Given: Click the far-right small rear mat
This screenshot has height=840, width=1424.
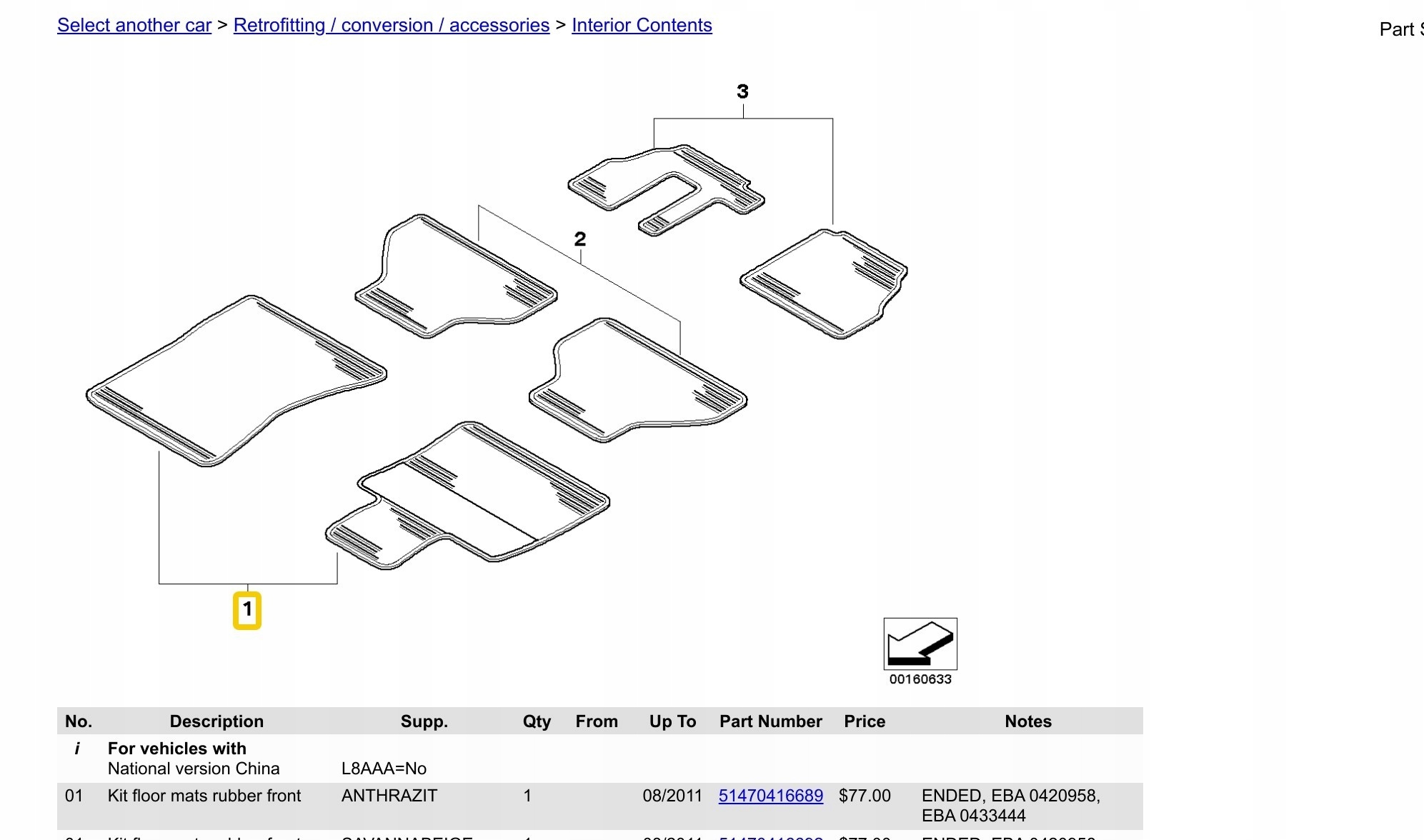Looking at the screenshot, I should click(x=825, y=284).
